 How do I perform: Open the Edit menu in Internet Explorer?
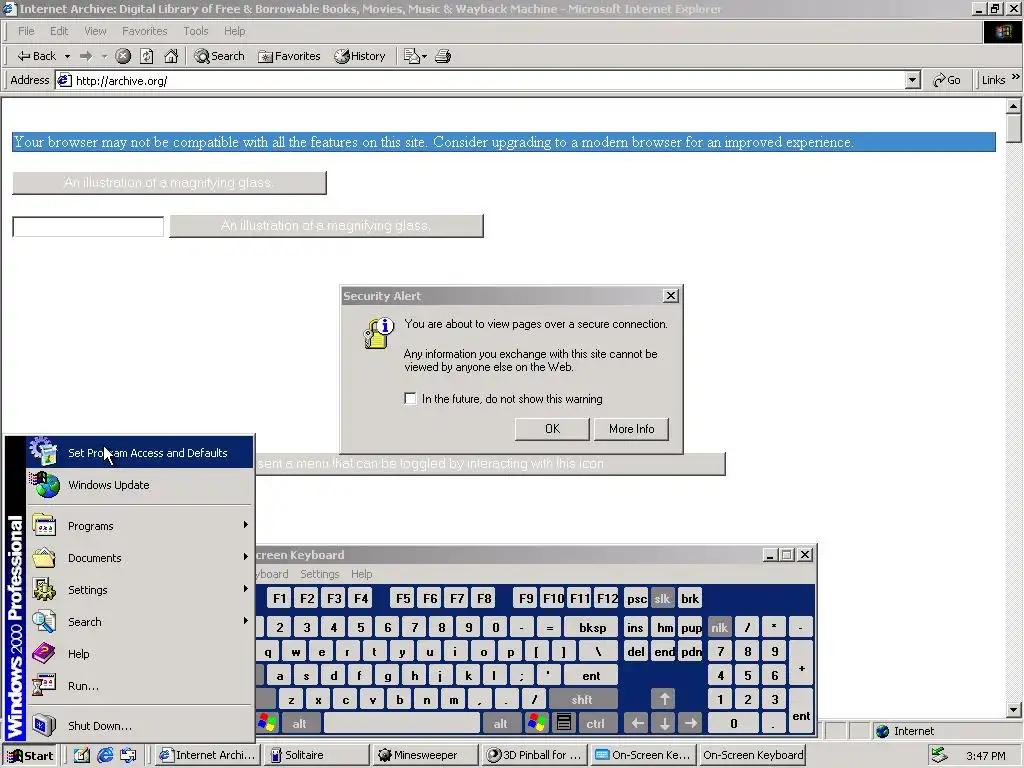(59, 31)
